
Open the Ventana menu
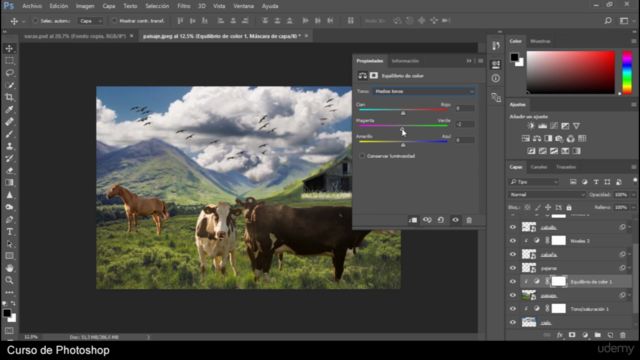[x=243, y=6]
